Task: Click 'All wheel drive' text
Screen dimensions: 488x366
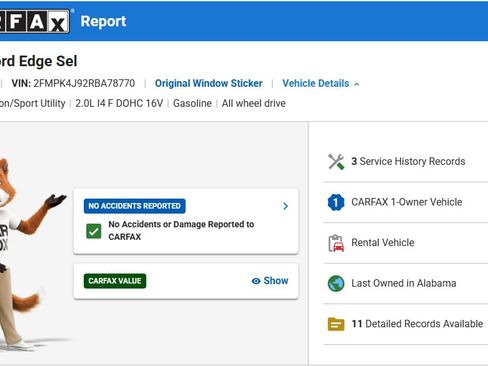Action: pyautogui.click(x=254, y=103)
